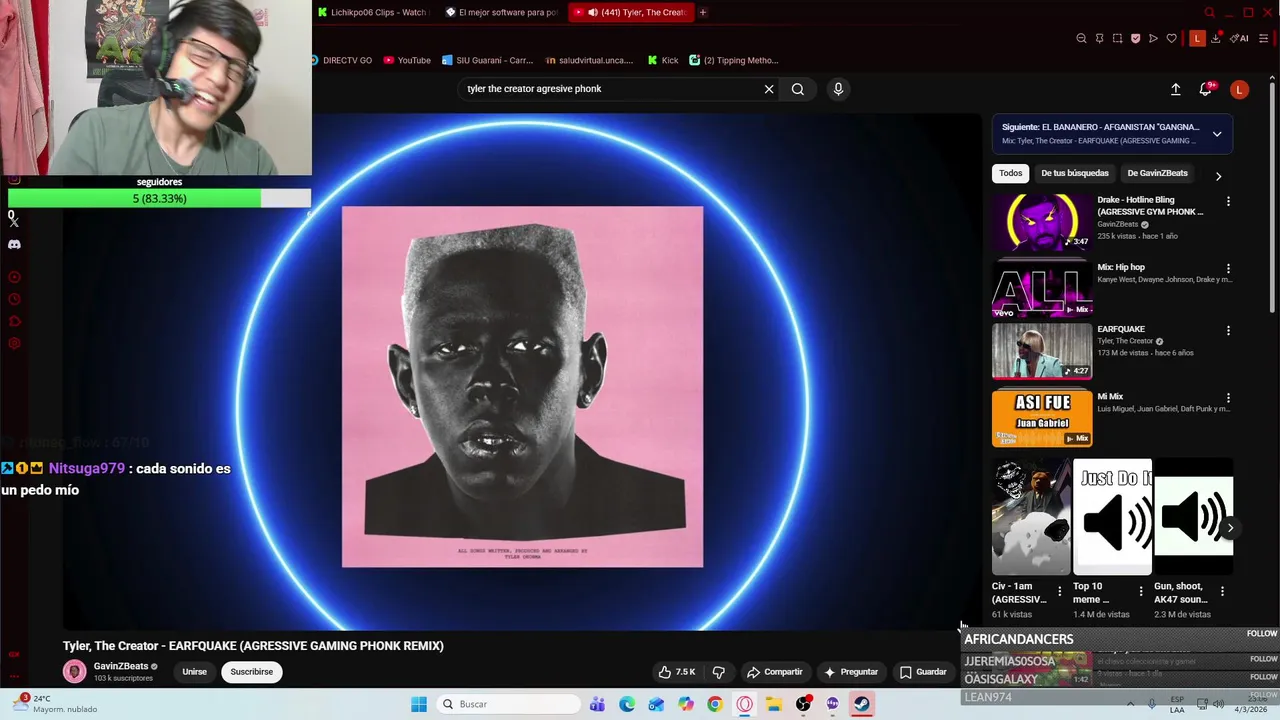The height and width of the screenshot is (720, 1280).
Task: Select the De tus búsquedas chip
Action: point(1075,173)
